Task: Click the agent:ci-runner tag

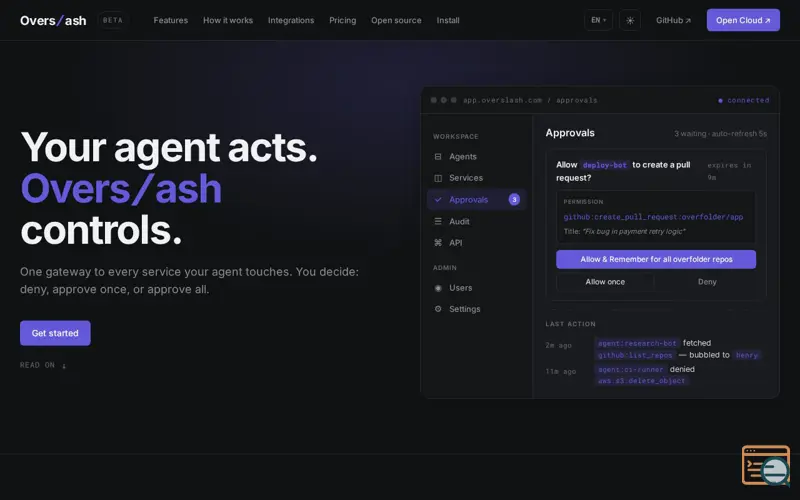Action: (631, 369)
